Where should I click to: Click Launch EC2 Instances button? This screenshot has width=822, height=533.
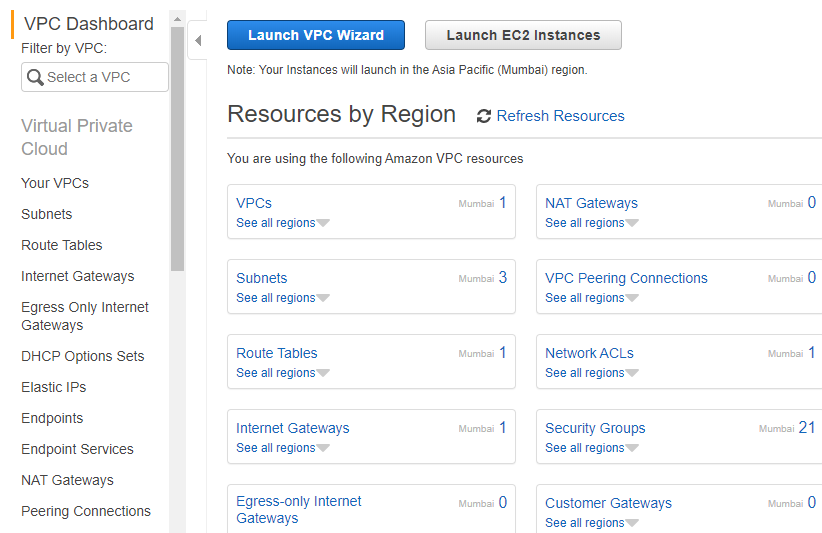tap(523, 35)
